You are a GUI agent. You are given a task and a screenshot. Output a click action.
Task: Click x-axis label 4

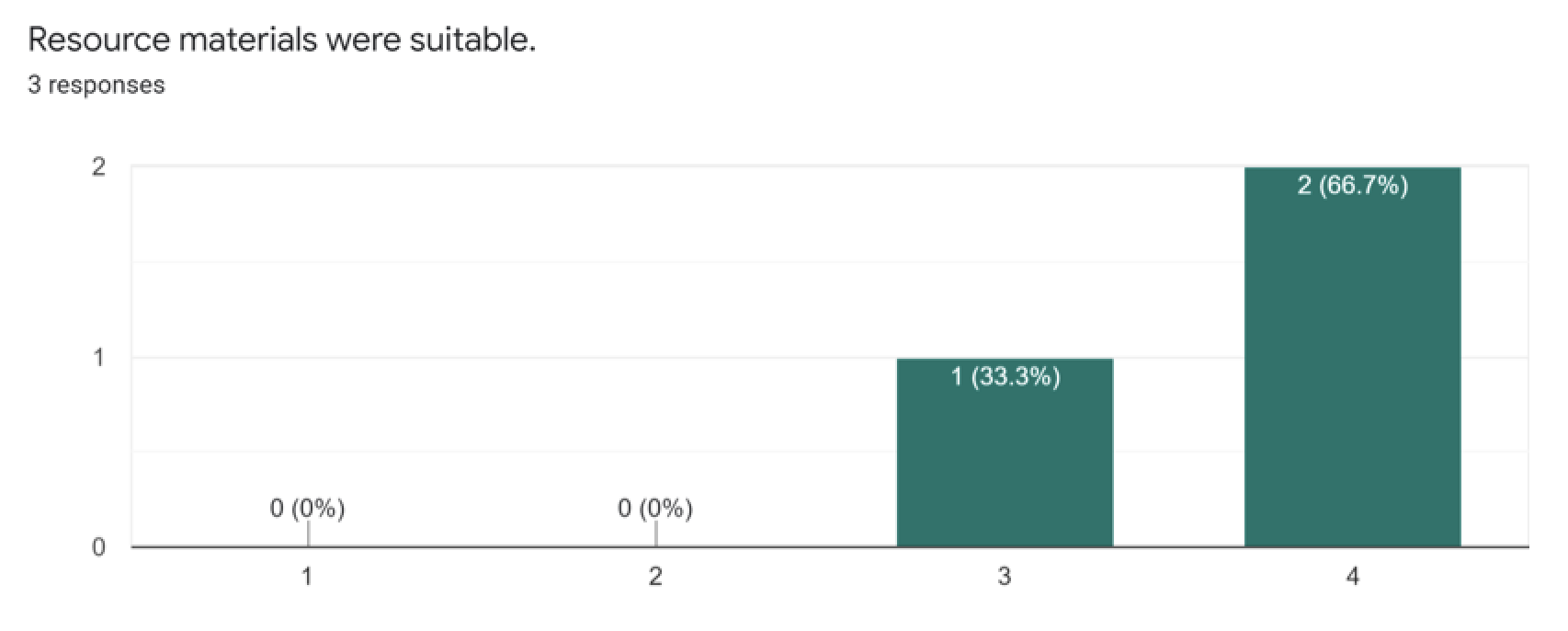(x=1352, y=577)
